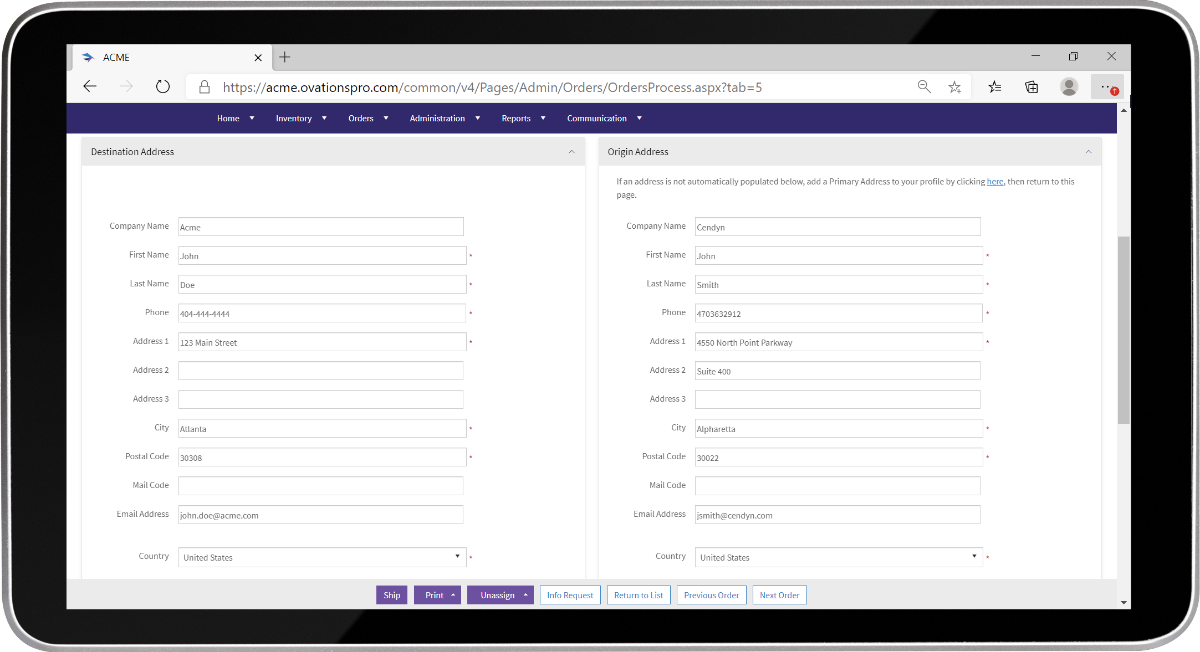Click destination First Name field
Viewport: 1200px width, 652px height.
tap(322, 256)
